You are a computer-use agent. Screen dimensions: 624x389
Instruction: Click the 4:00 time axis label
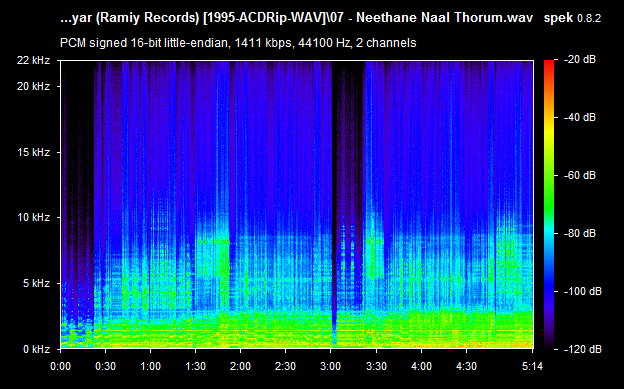click(x=421, y=366)
